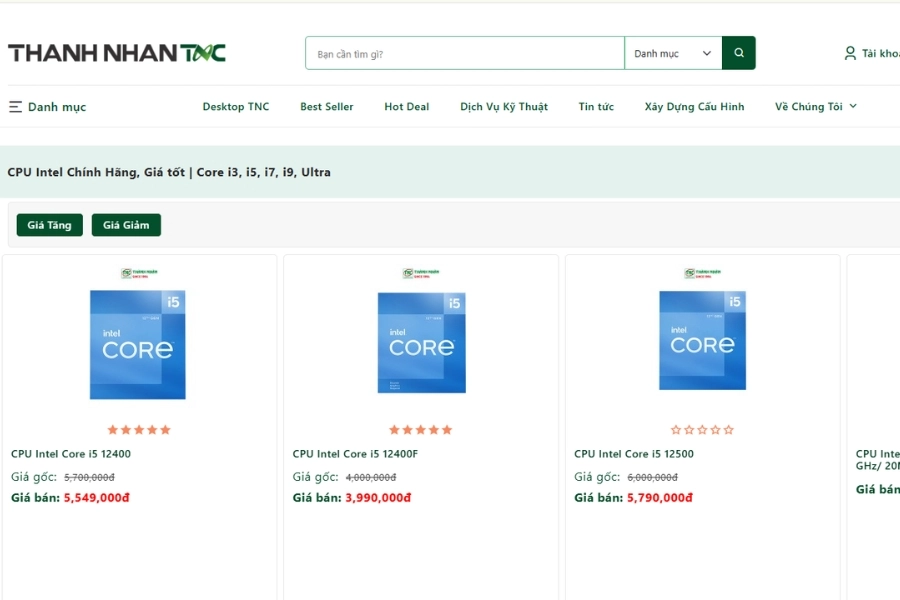Click the TNC badge above the i5 12400F image
This screenshot has width=900, height=600.
point(421,272)
